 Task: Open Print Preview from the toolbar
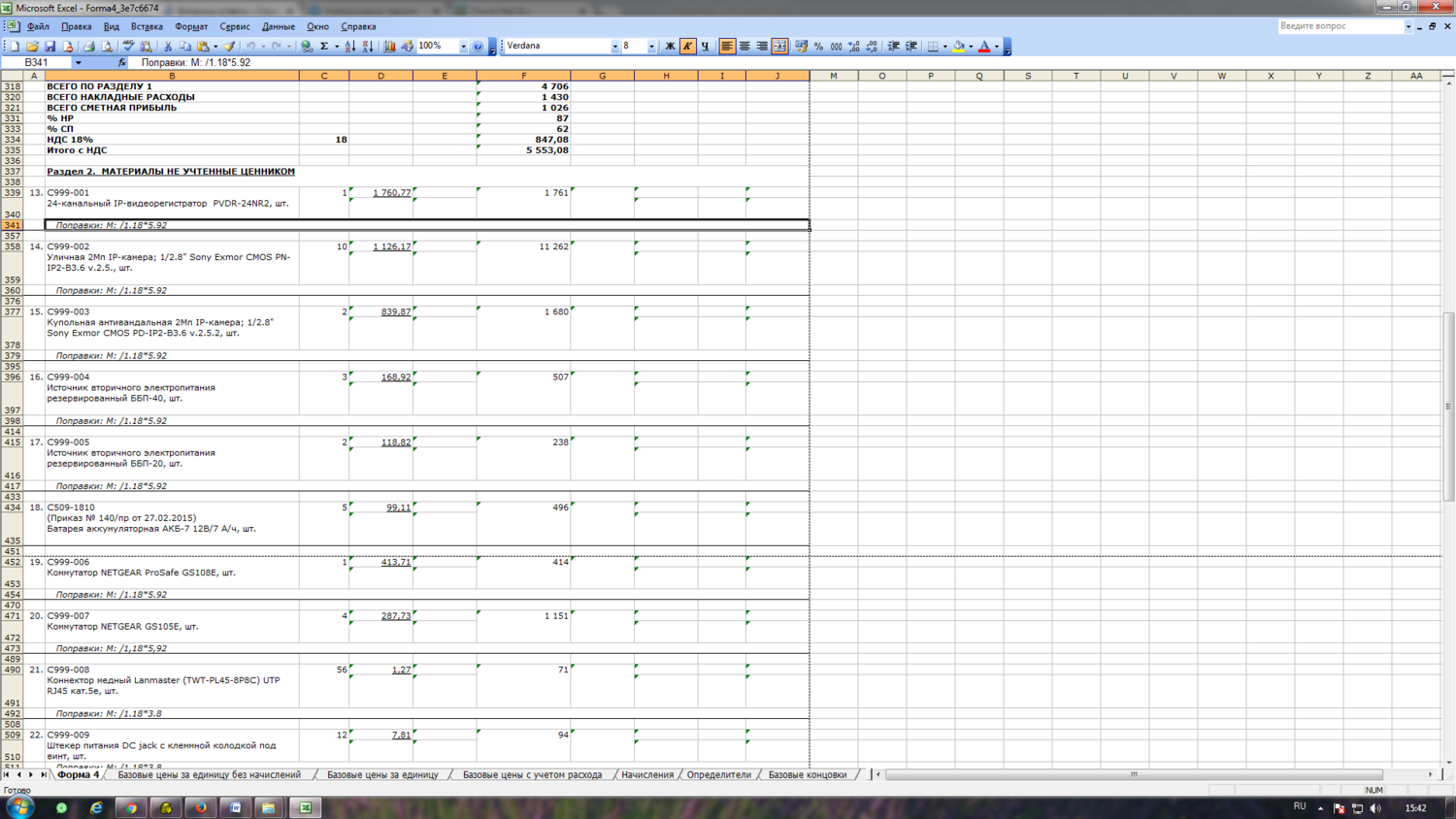pos(106,46)
